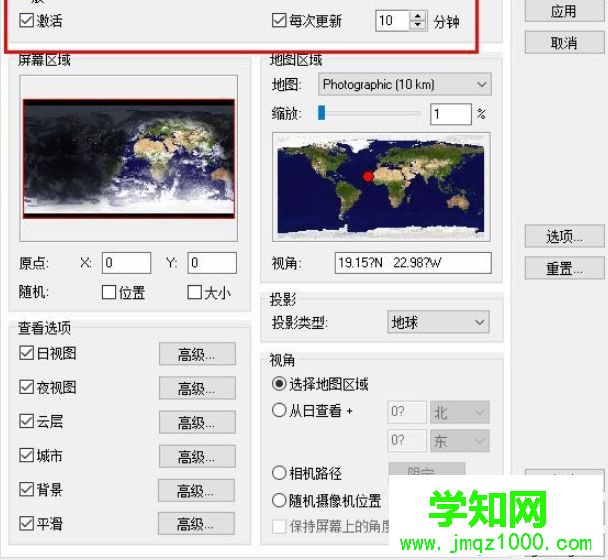The width and height of the screenshot is (608, 560).
Task: Decrease the update minutes using down arrow
Action: pyautogui.click(x=418, y=25)
